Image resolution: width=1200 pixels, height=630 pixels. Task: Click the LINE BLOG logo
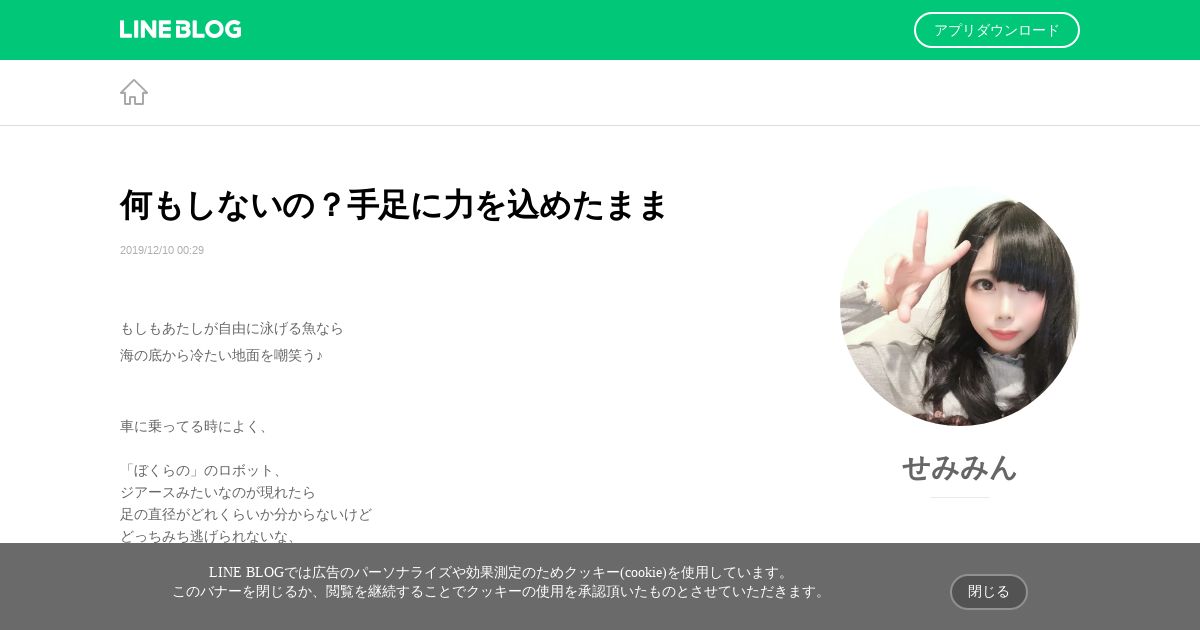[180, 30]
